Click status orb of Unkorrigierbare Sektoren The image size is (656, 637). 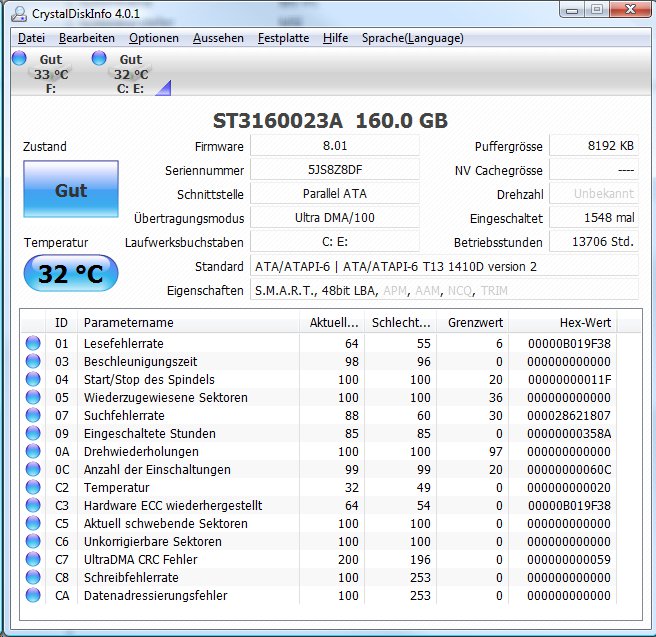[33, 541]
